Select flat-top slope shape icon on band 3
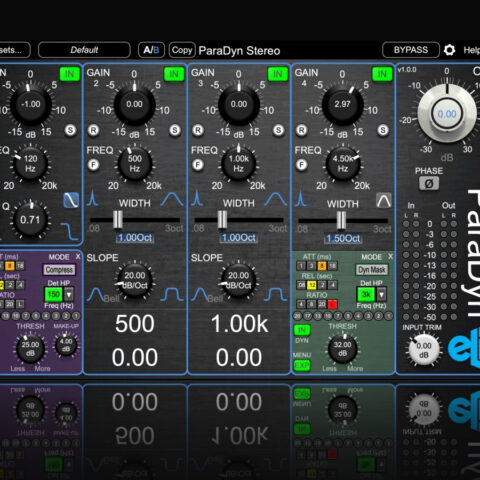This screenshot has width=480, height=480. tap(276, 295)
